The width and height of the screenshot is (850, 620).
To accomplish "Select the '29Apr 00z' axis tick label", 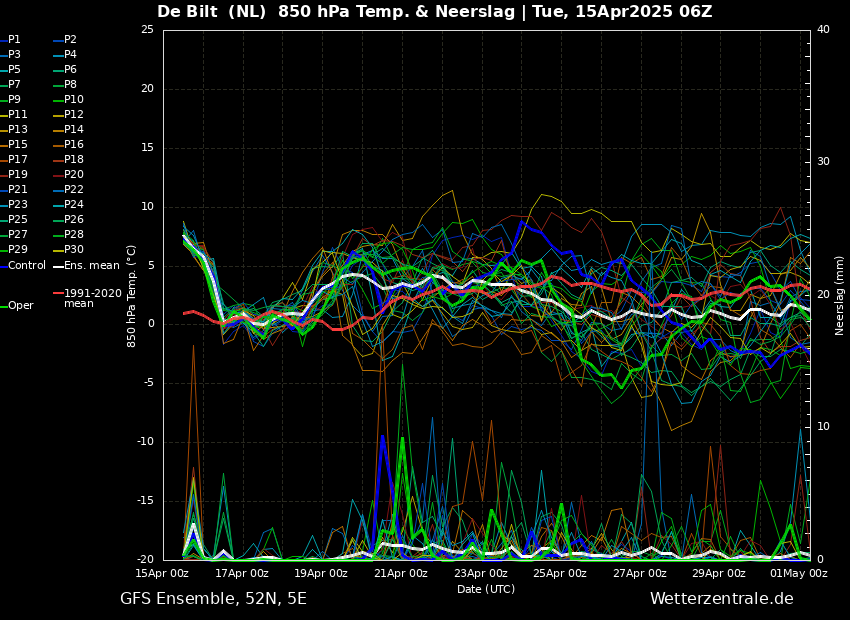I will pyautogui.click(x=720, y=573).
